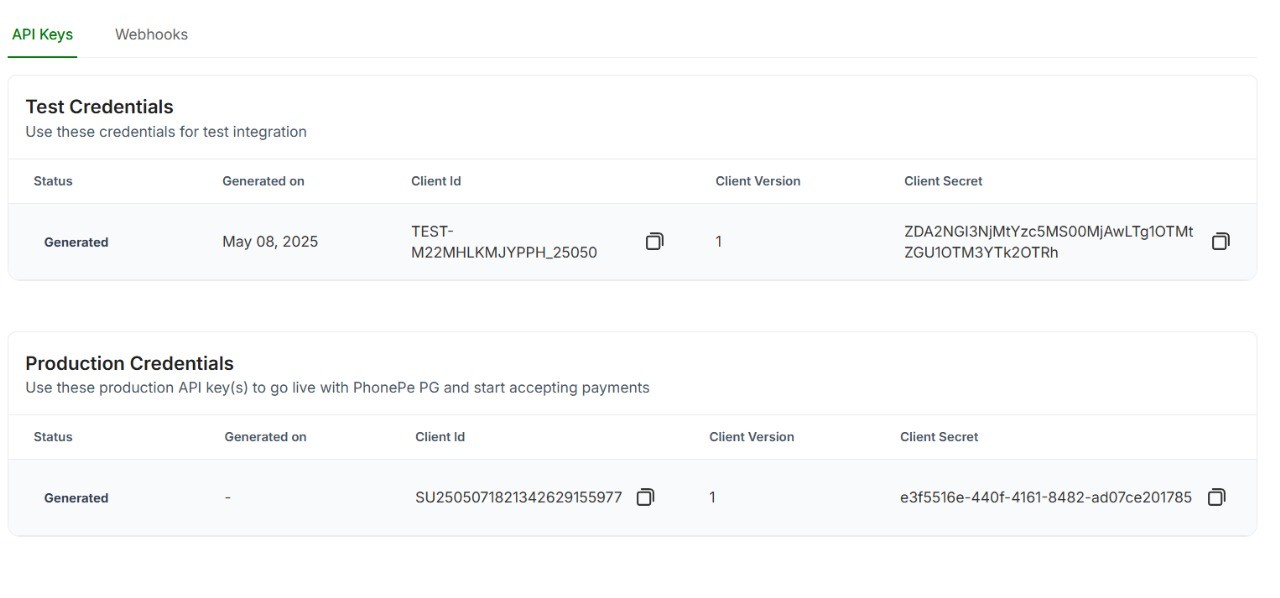Click the production secret starting with e3f5516e
The width and height of the screenshot is (1280, 598).
pos(1045,497)
